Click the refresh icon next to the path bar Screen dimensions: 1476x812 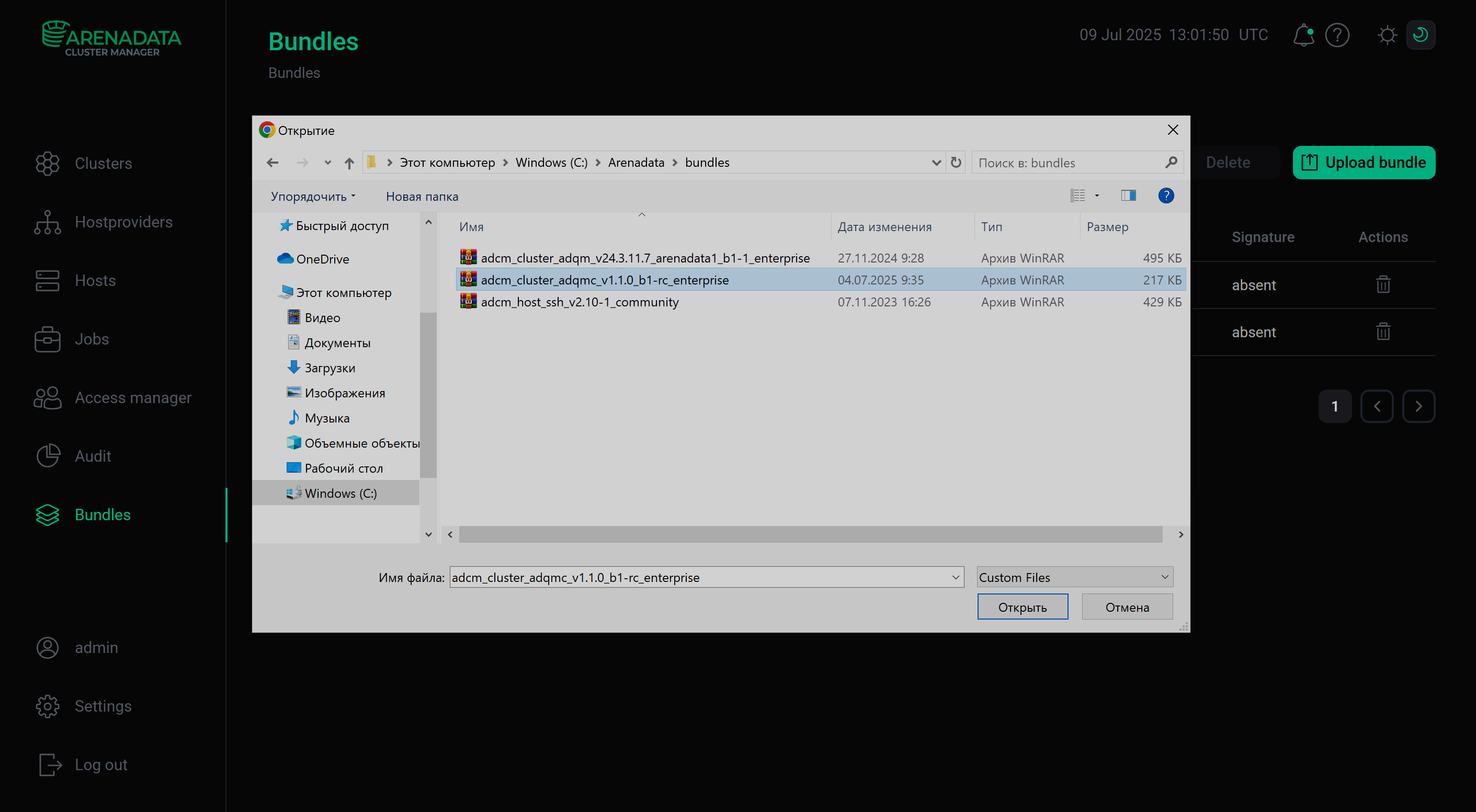(956, 163)
